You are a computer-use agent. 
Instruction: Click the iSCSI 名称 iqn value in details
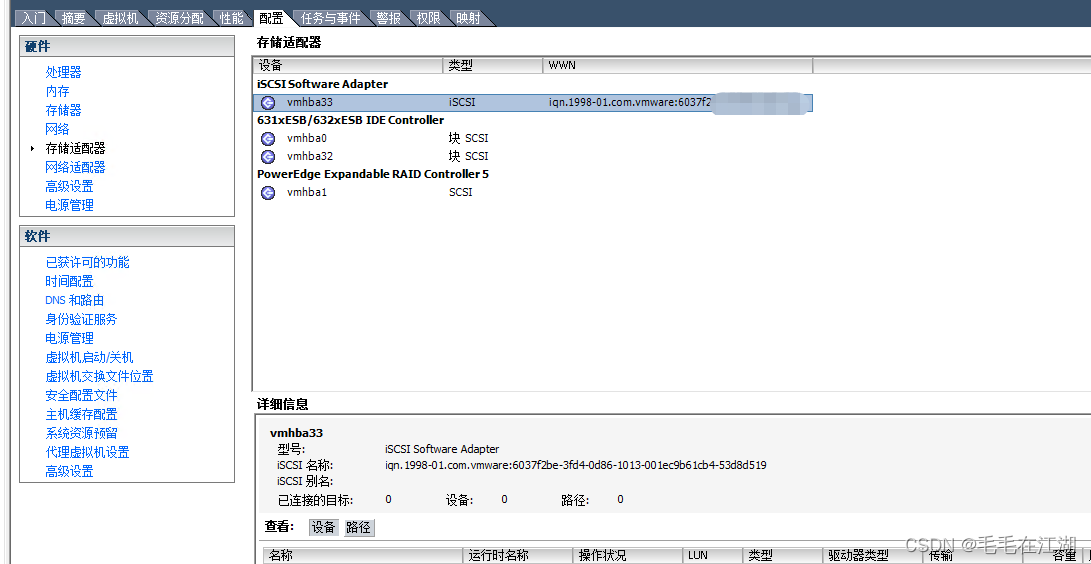(575, 465)
